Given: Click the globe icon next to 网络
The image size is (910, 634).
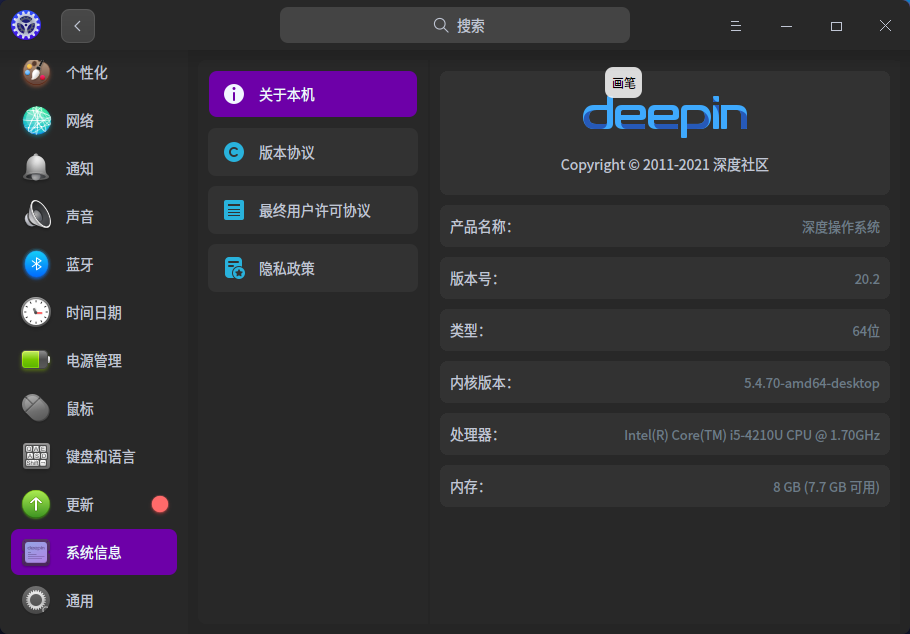Looking at the screenshot, I should (36, 121).
